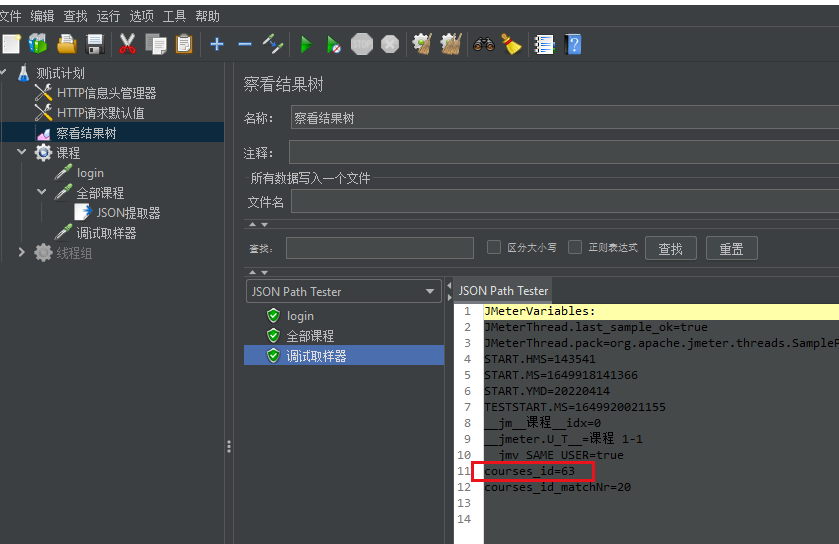Viewport: 839px width, 544px height.
Task: Select the 全部课程 result in results list
Action: [310, 336]
